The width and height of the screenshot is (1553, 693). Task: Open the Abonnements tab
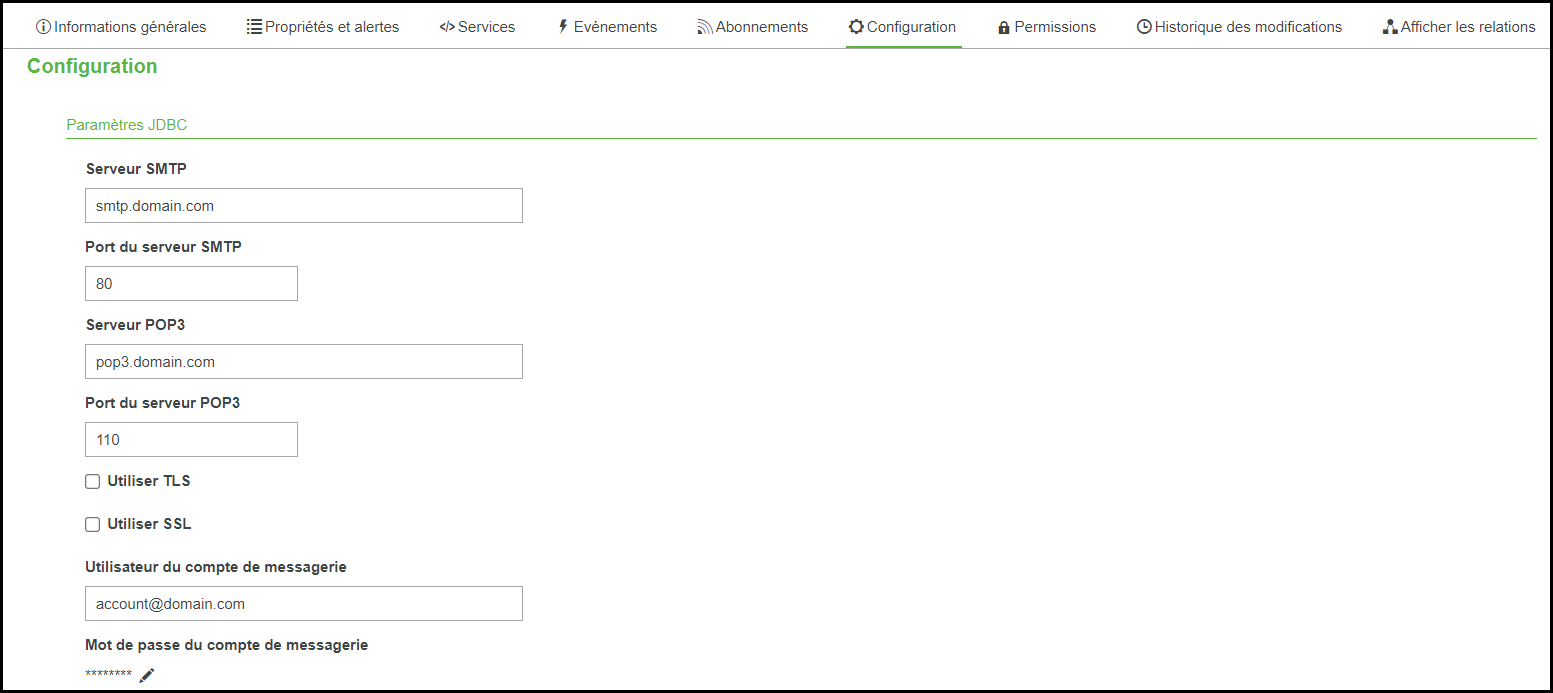[x=753, y=27]
